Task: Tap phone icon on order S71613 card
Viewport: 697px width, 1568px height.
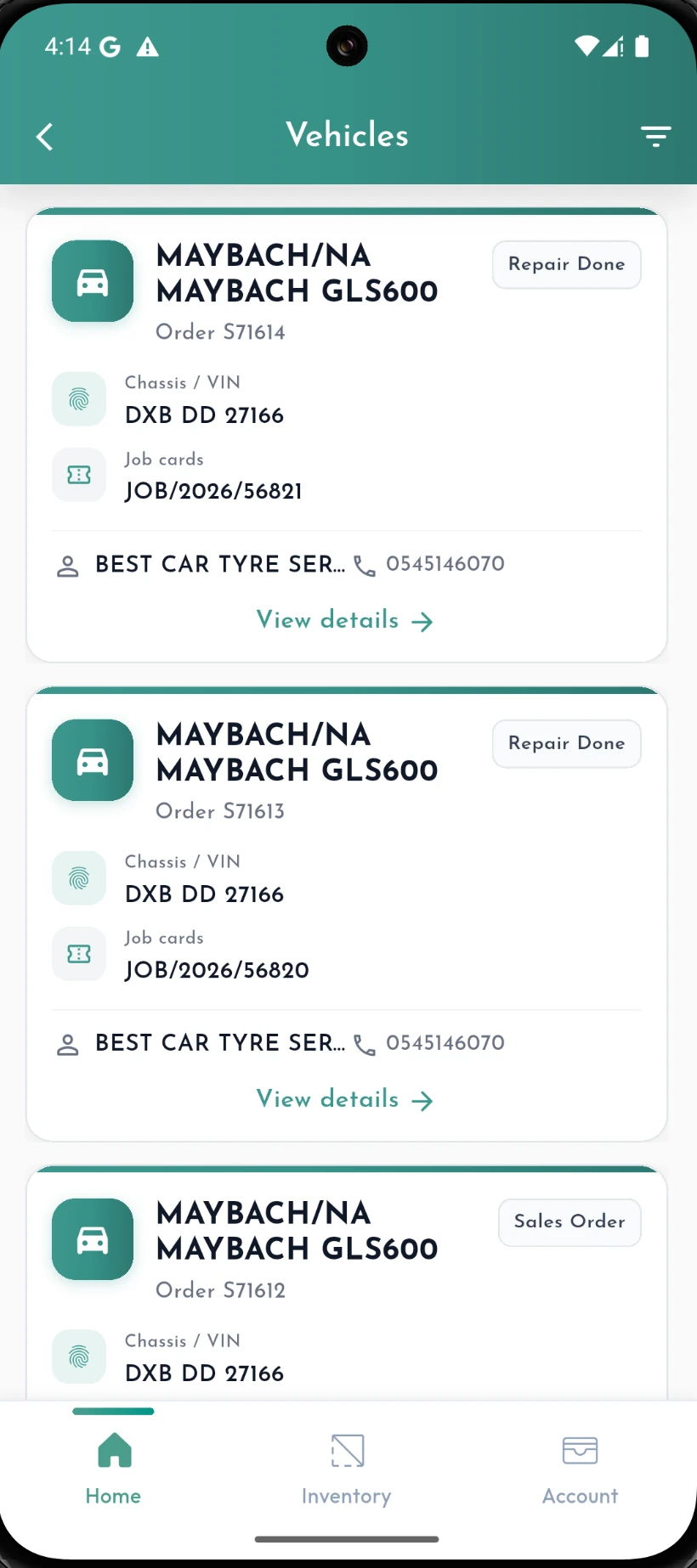Action: point(365,1045)
